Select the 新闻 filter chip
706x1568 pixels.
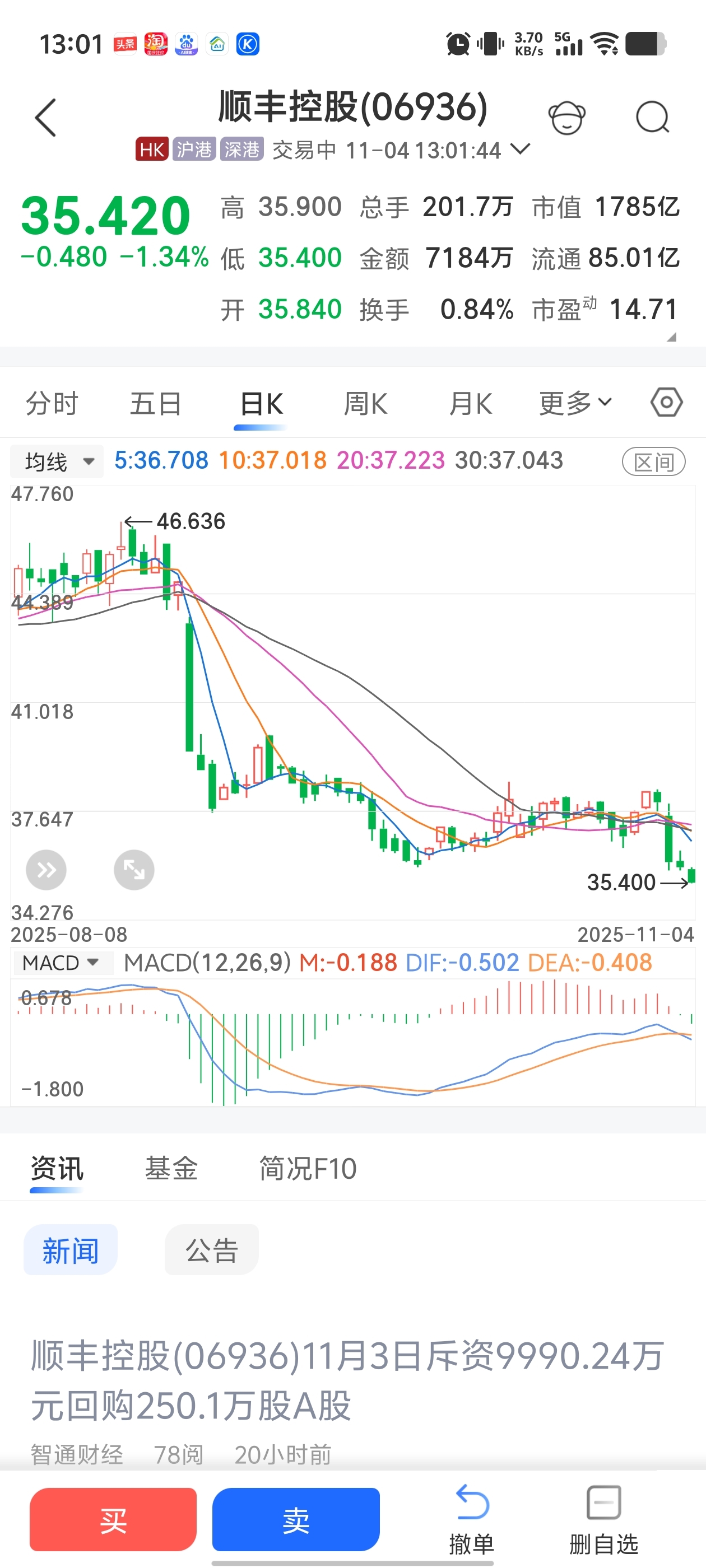pos(71,1250)
